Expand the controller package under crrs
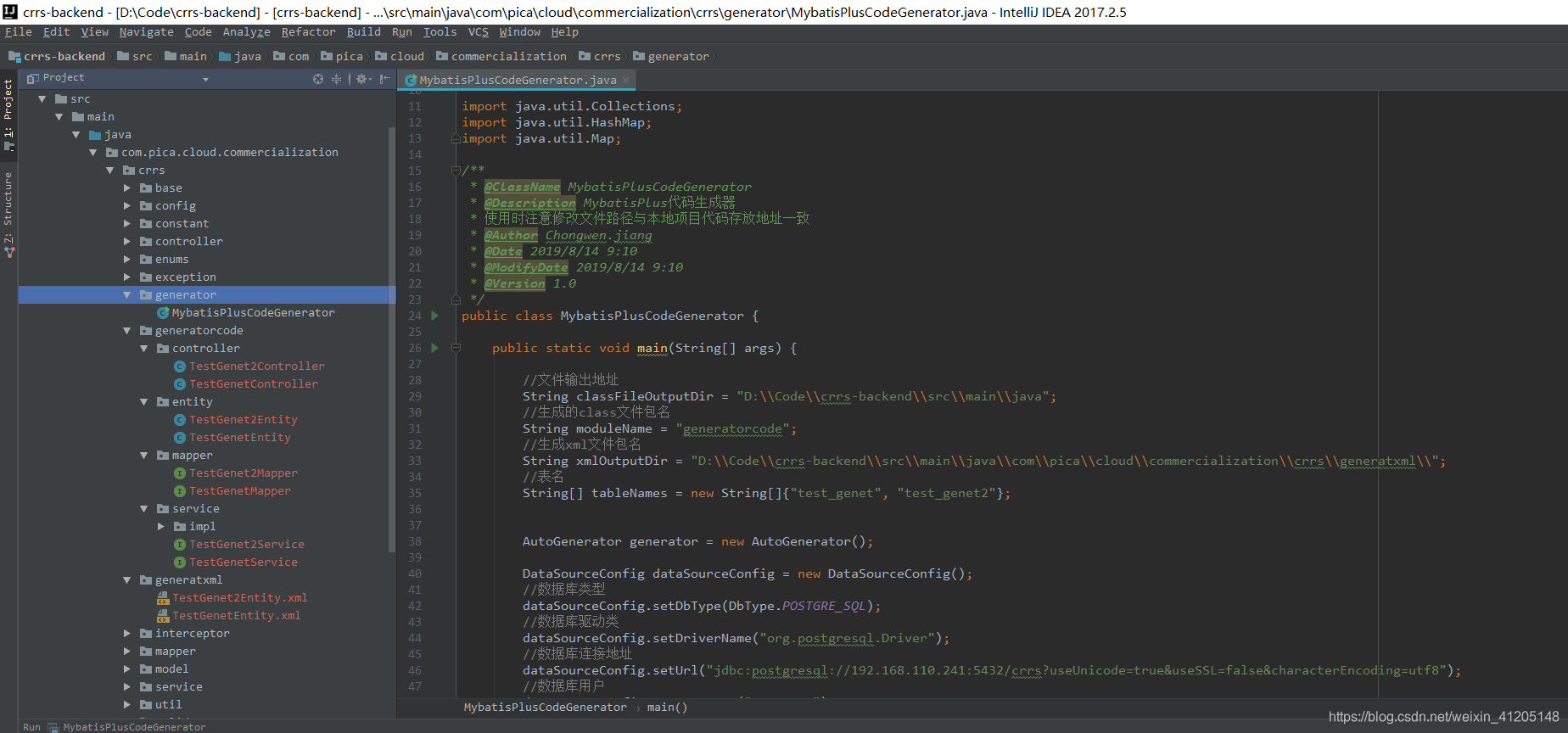 (127, 242)
